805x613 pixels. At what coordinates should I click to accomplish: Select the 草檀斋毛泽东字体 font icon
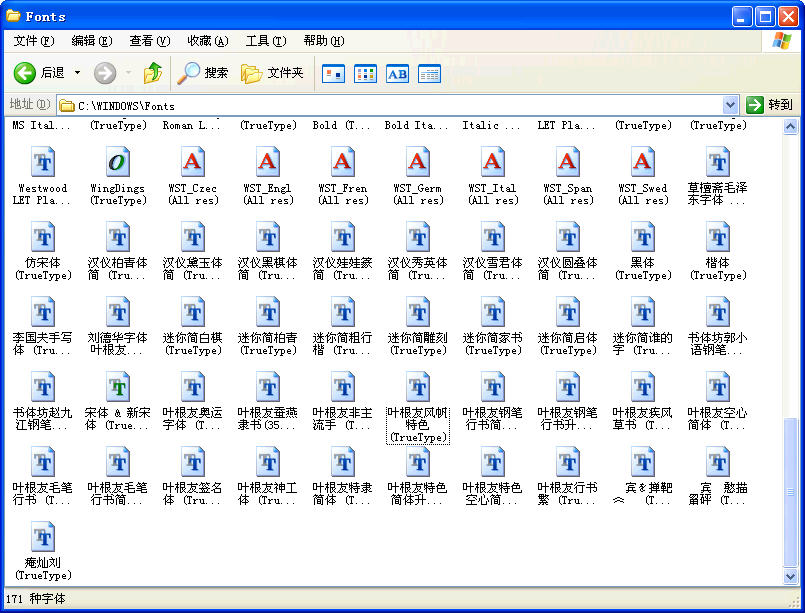pos(718,162)
